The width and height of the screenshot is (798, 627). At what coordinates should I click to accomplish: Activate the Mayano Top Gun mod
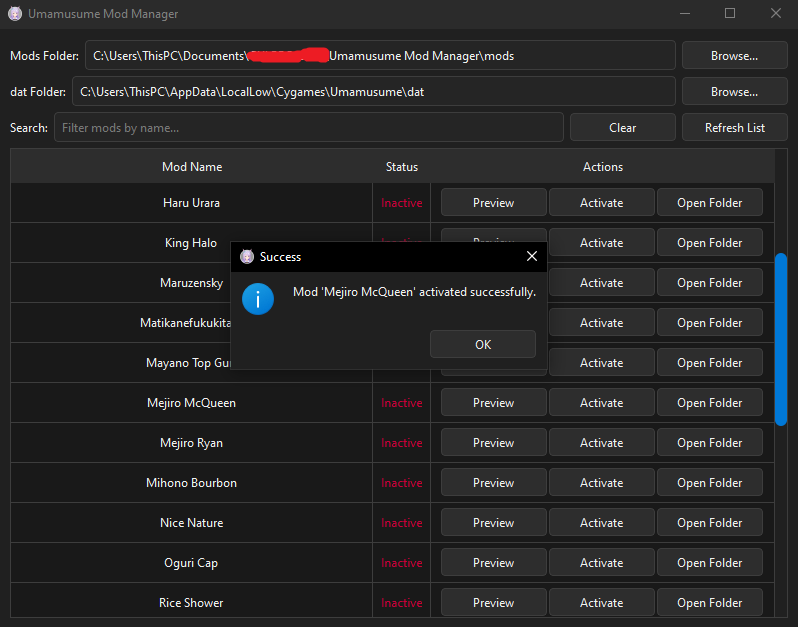(602, 363)
